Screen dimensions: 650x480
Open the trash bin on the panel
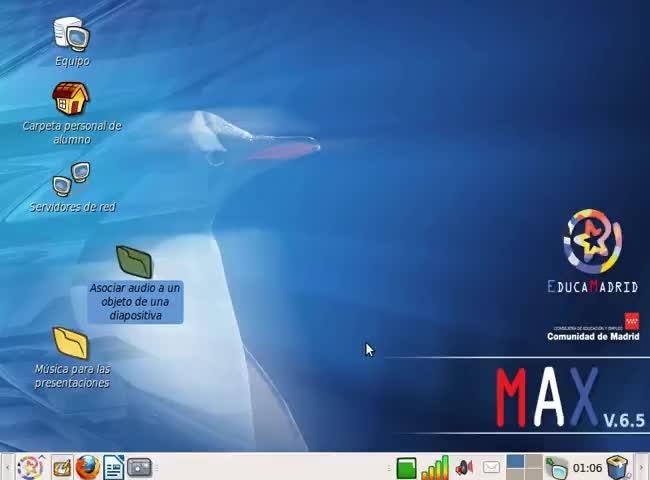[617, 468]
